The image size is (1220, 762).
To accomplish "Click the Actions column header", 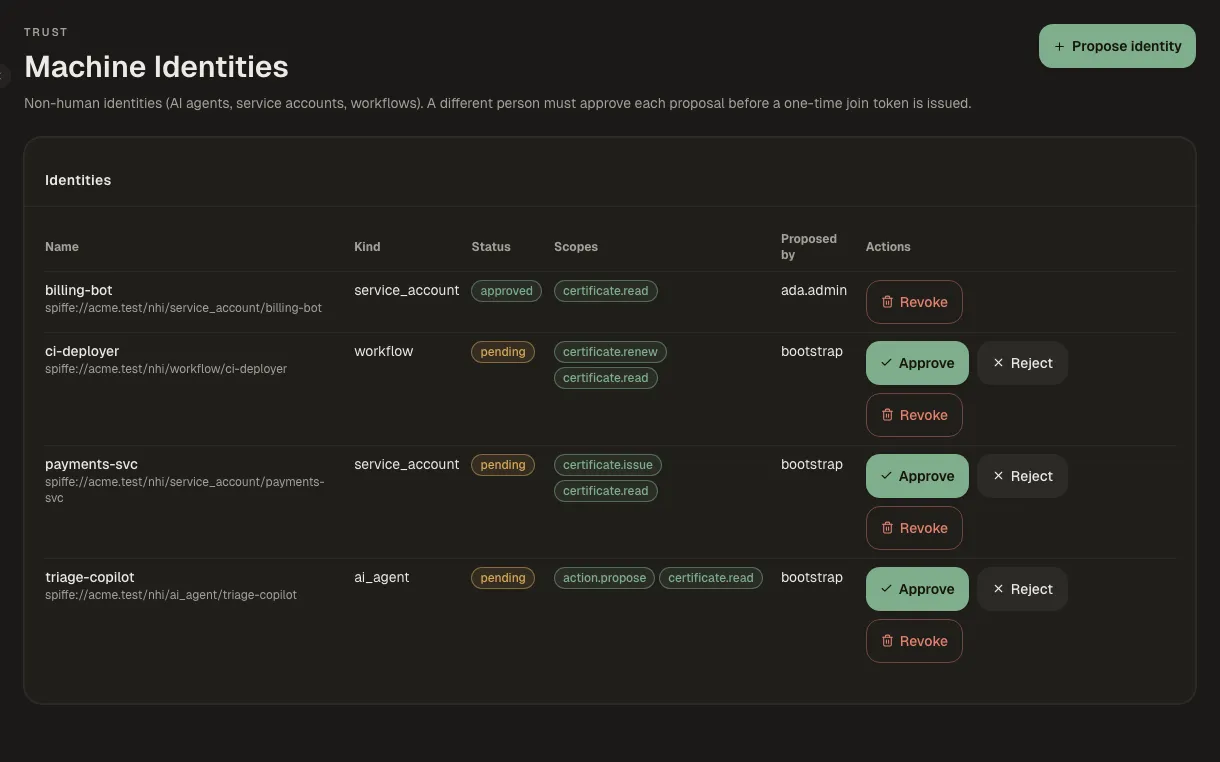I will click(x=888, y=246).
